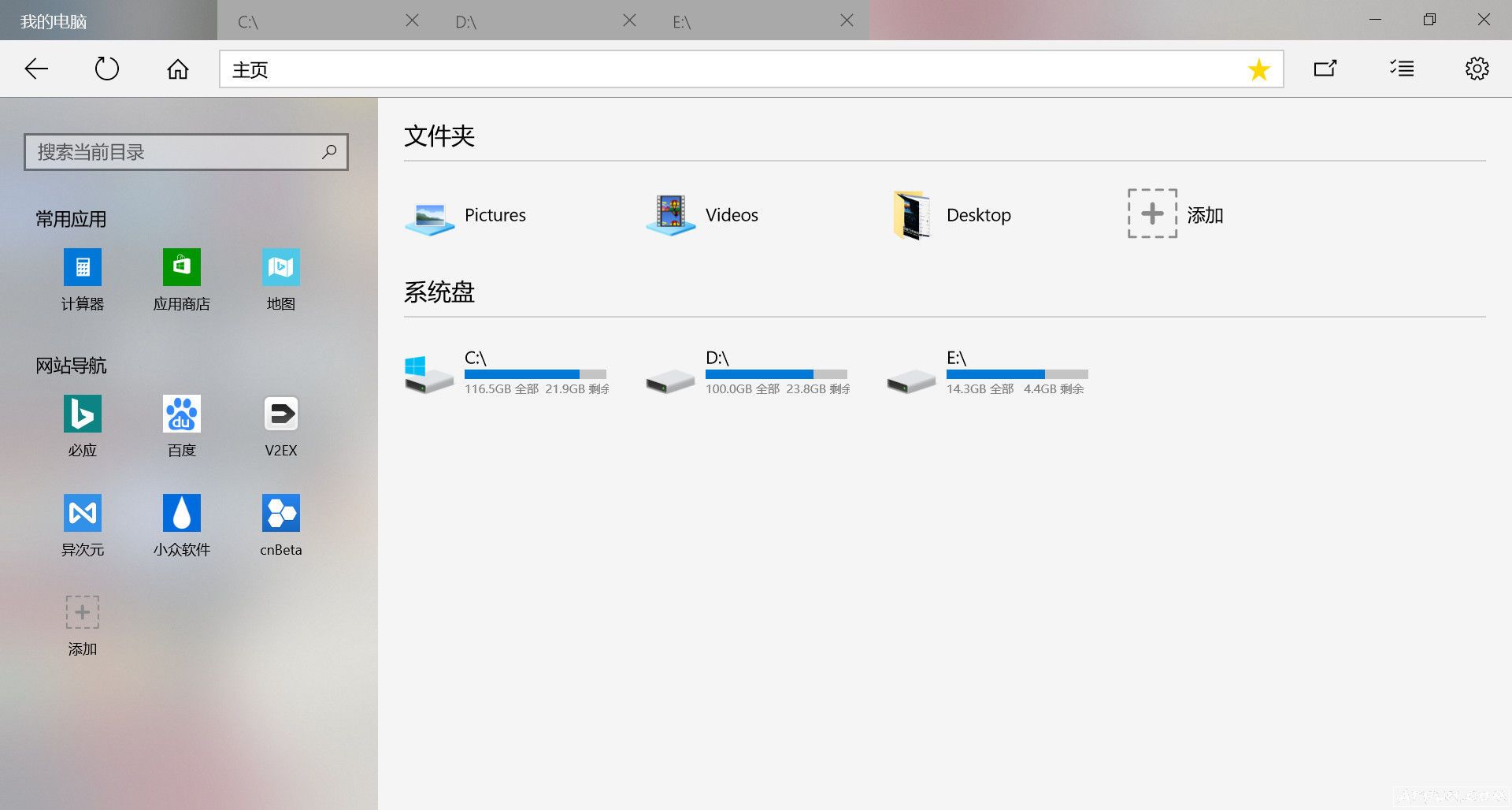Image resolution: width=1512 pixels, height=810 pixels.
Task: Open the Maps (地图) app icon
Action: tap(280, 268)
